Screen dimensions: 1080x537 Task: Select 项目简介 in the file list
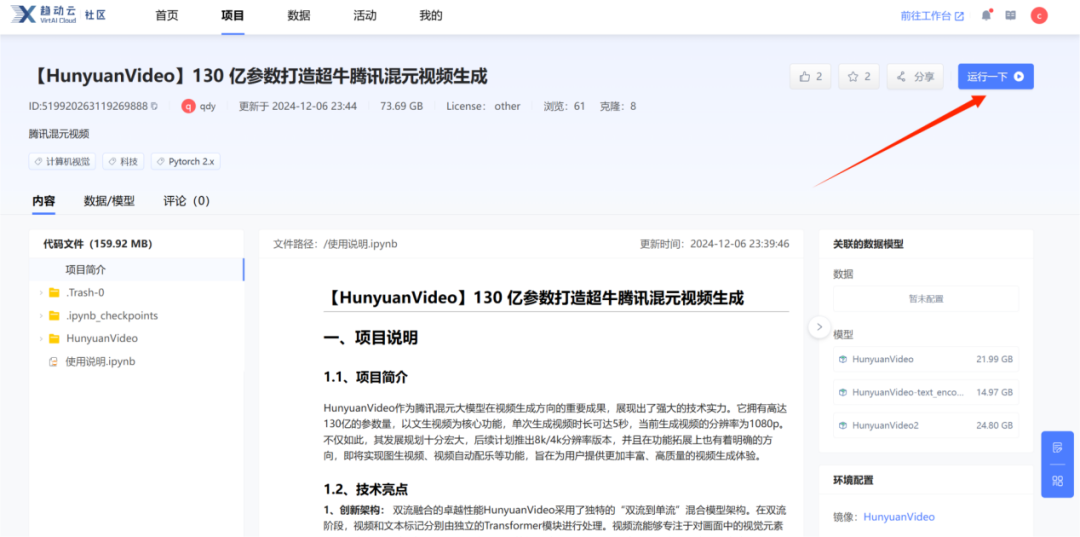[137, 270]
